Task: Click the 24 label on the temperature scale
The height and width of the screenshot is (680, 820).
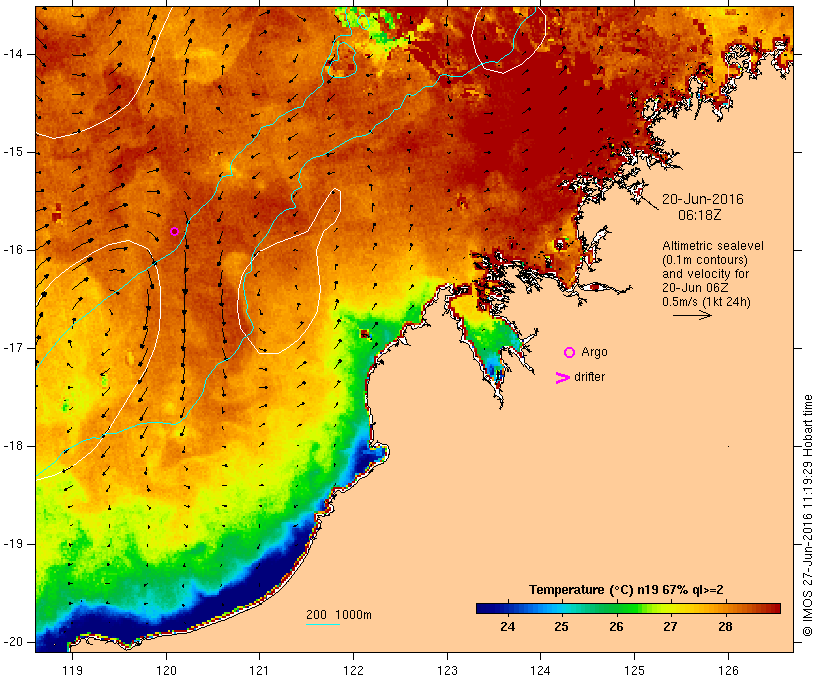Action: pyautogui.click(x=507, y=627)
